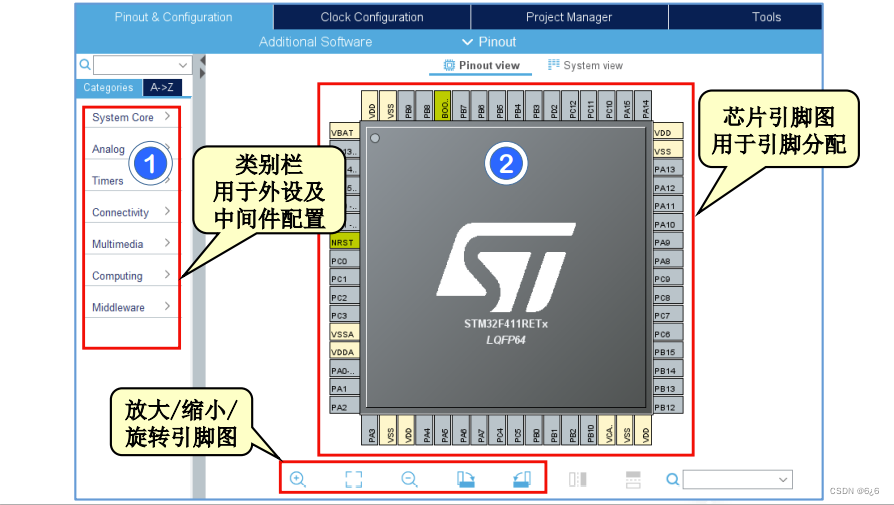894x505 pixels.
Task: Zoom in on the pinout view
Action: [298, 479]
